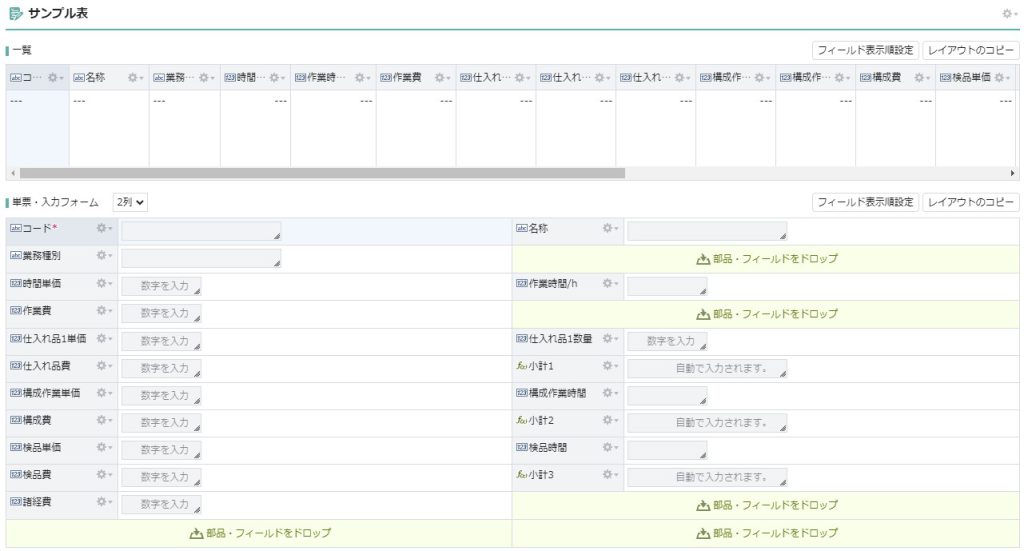1024x551 pixels.
Task: Click the gear in the 構成費 list column header
Action: pos(920,77)
